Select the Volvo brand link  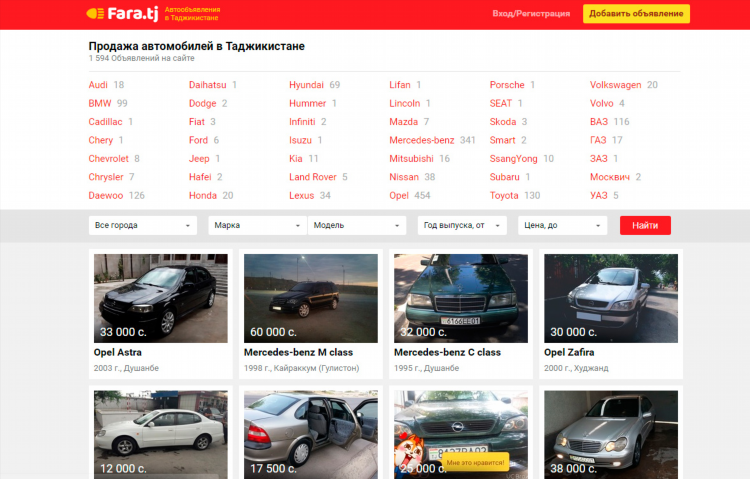[602, 103]
